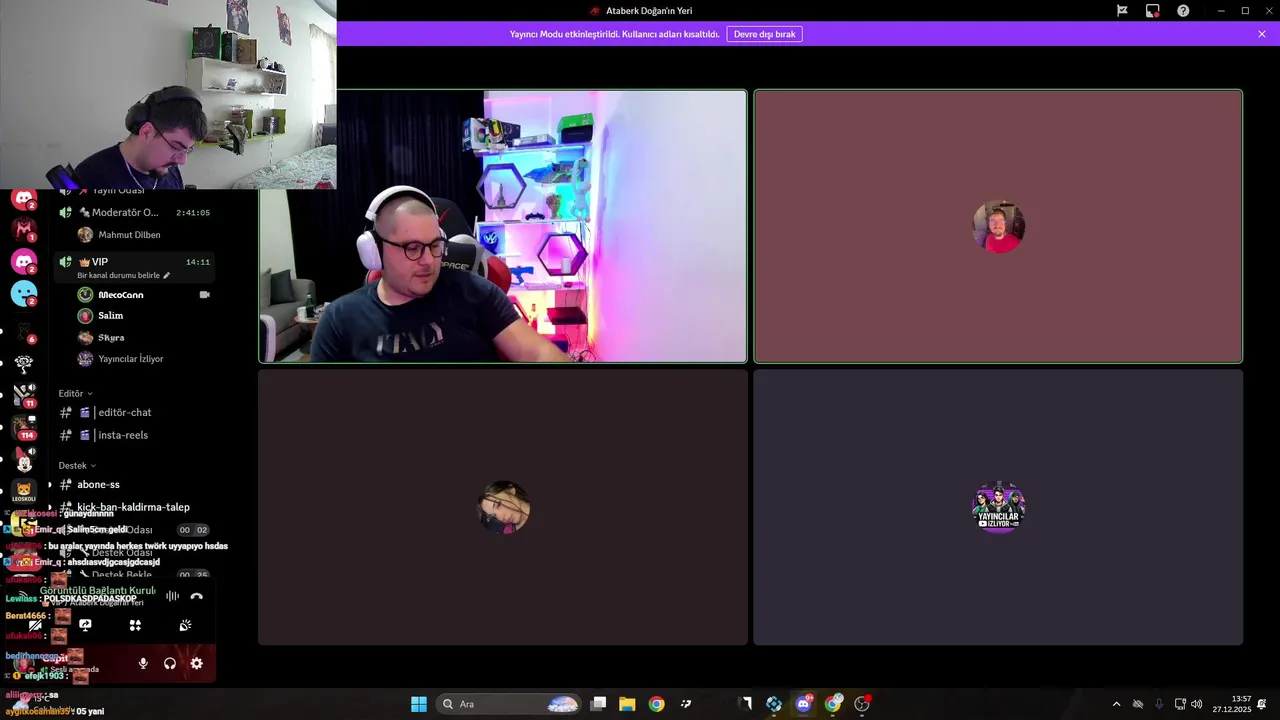This screenshot has width=1280, height=720.
Task: Select Skyra in the VIP channel
Action: (111, 338)
